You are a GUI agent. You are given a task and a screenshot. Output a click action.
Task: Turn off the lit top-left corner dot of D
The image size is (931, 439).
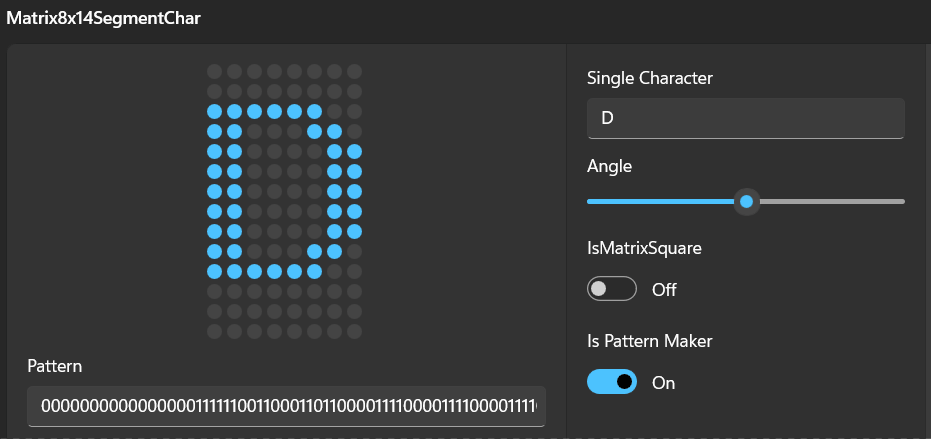click(214, 112)
